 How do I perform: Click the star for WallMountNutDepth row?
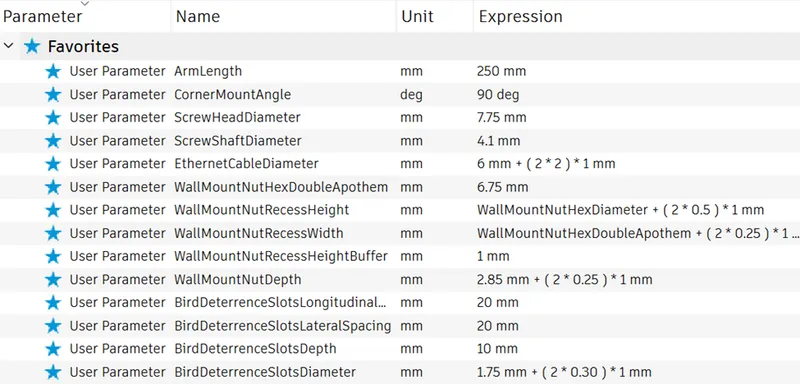click(x=53, y=279)
